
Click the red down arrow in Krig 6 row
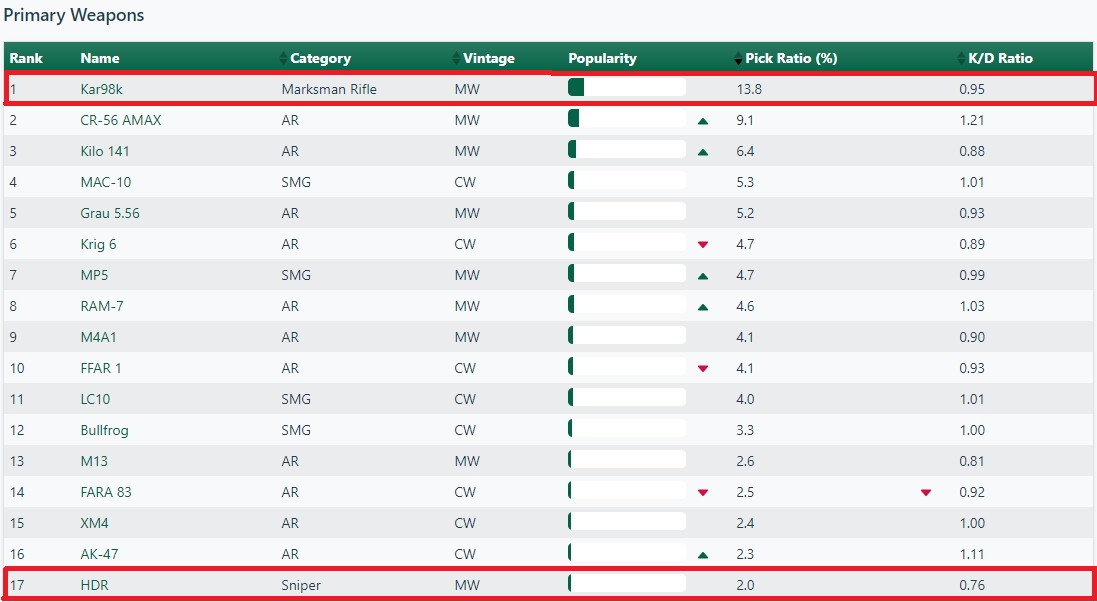point(702,245)
